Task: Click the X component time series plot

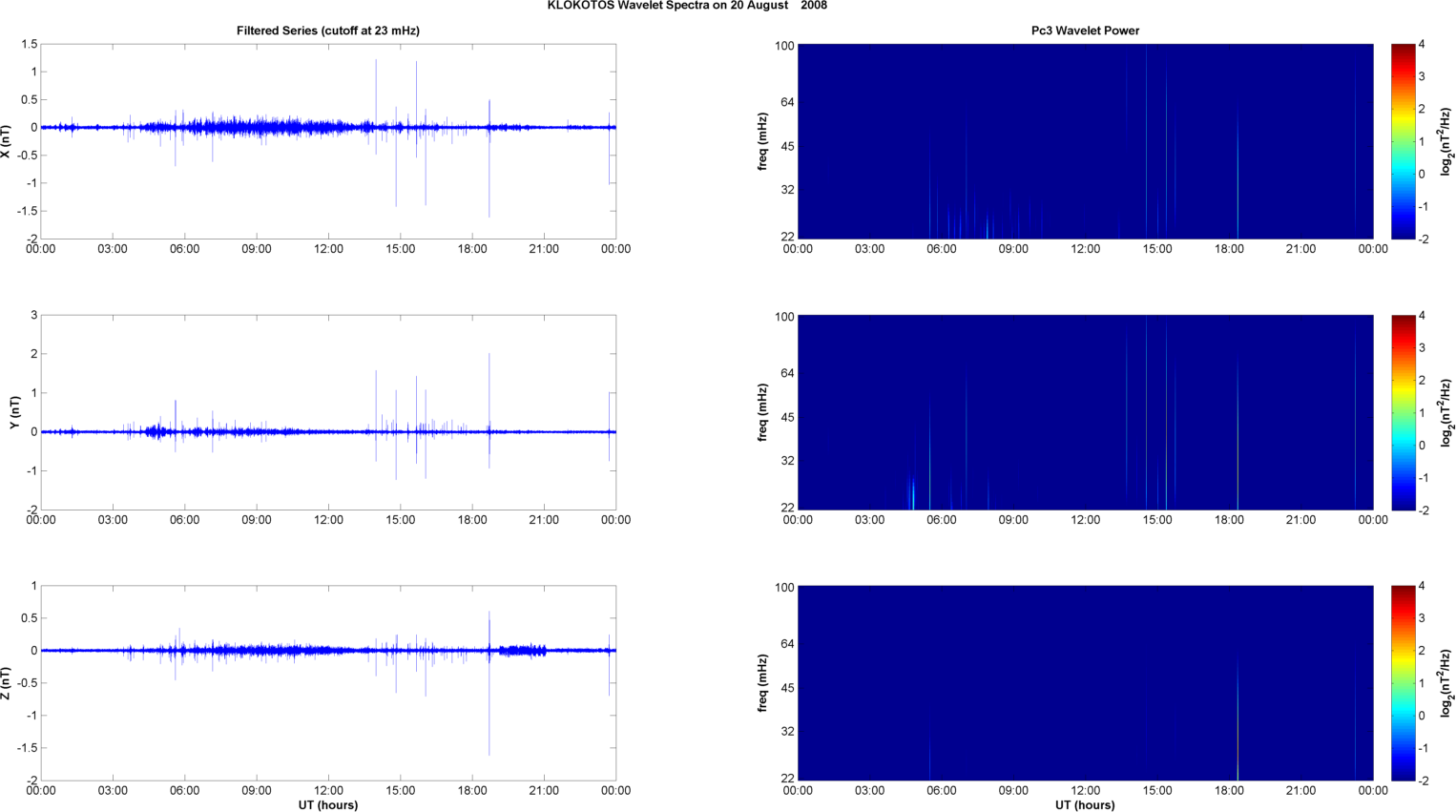Action: tap(328, 141)
